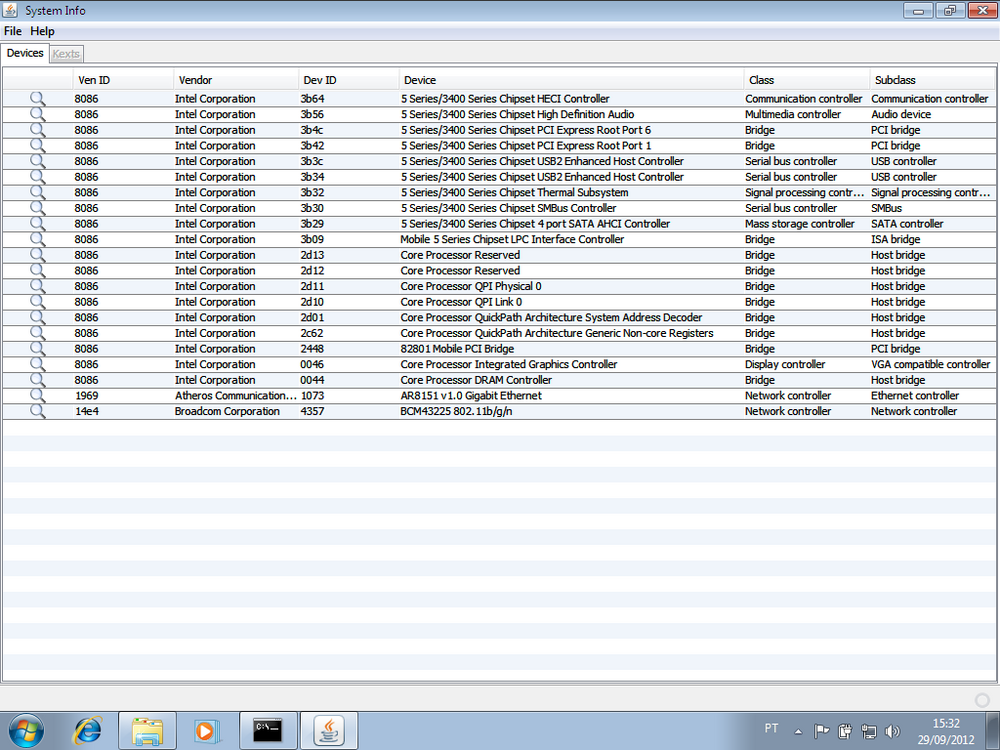
Task: Sort by the Dev ID column header
Action: pos(320,80)
